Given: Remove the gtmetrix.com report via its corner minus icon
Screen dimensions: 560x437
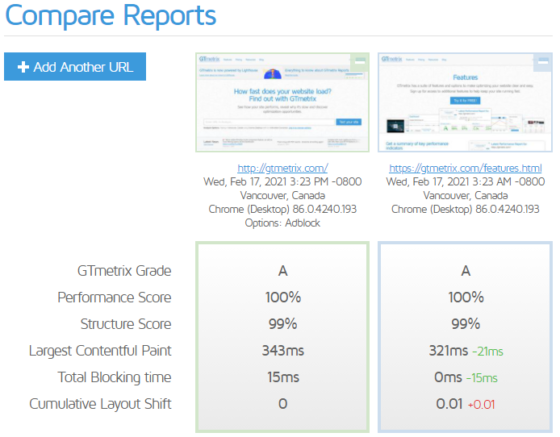Looking at the screenshot, I should (x=360, y=62).
